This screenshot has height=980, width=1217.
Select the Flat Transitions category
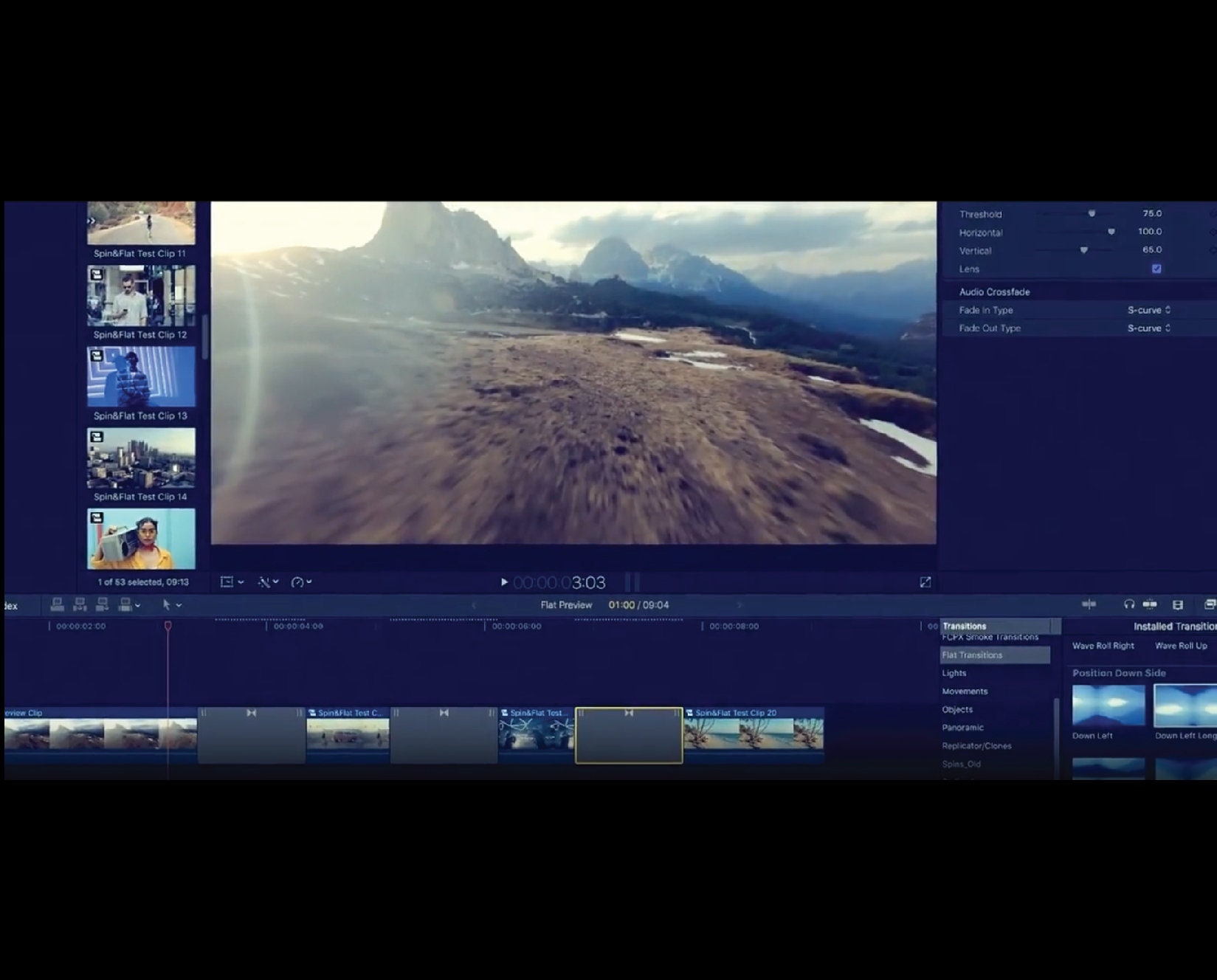click(973, 655)
